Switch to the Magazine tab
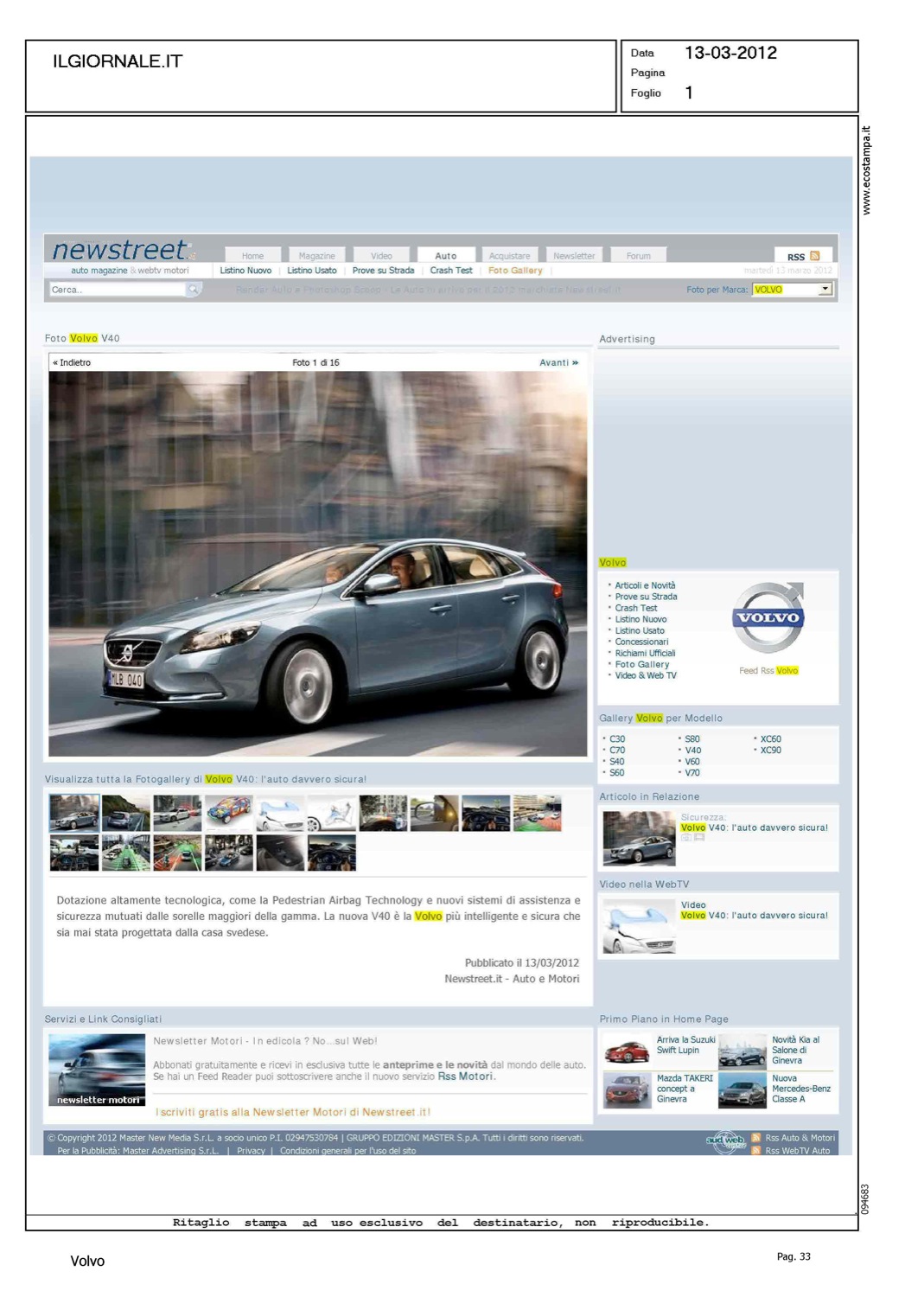Screen dimensions: 924x1297 click(x=316, y=256)
